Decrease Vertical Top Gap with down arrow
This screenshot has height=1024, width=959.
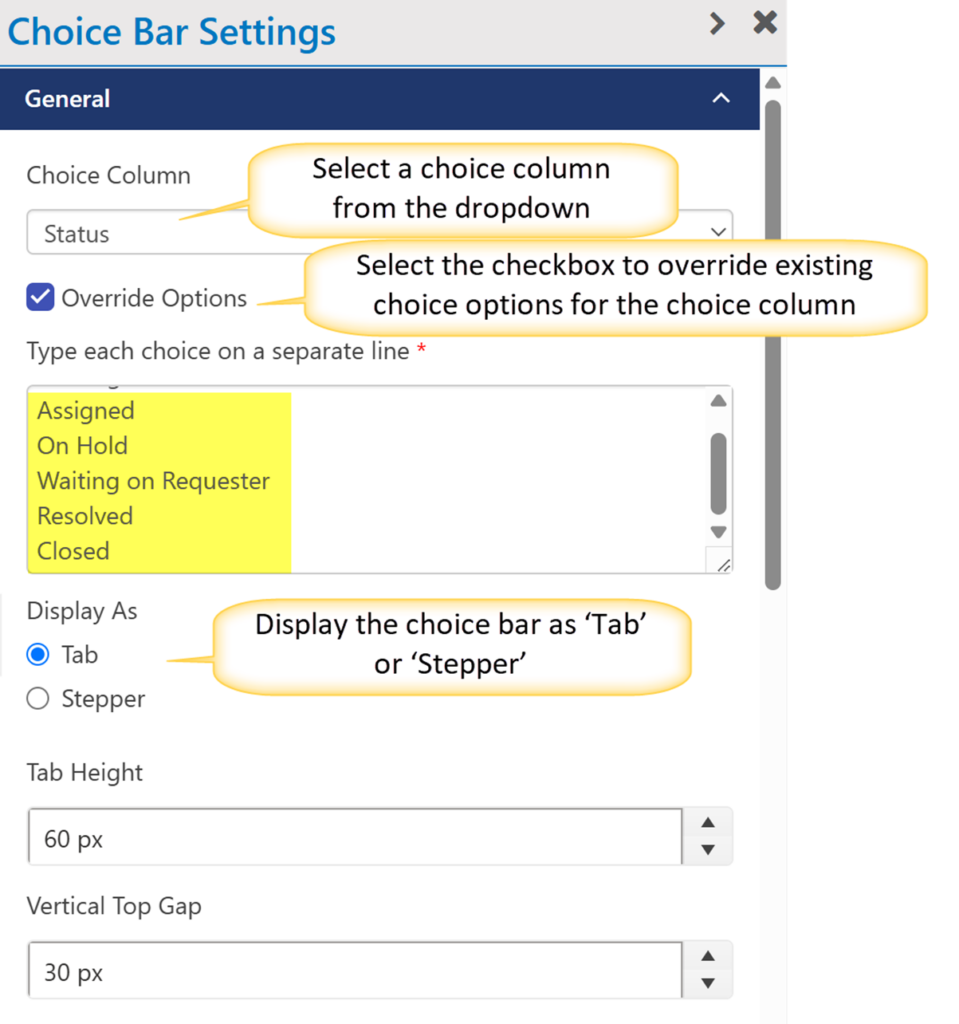(x=708, y=984)
